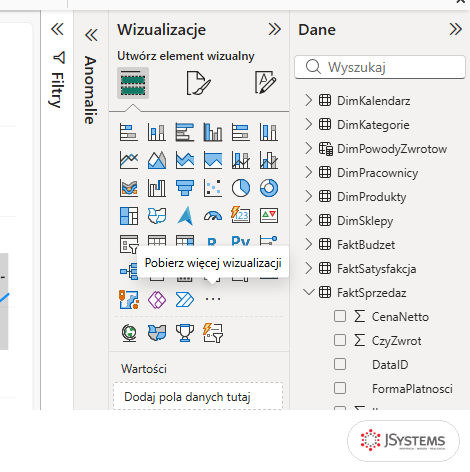
Task: Expand the DimPowodyZwrotow table
Action: [x=309, y=148]
